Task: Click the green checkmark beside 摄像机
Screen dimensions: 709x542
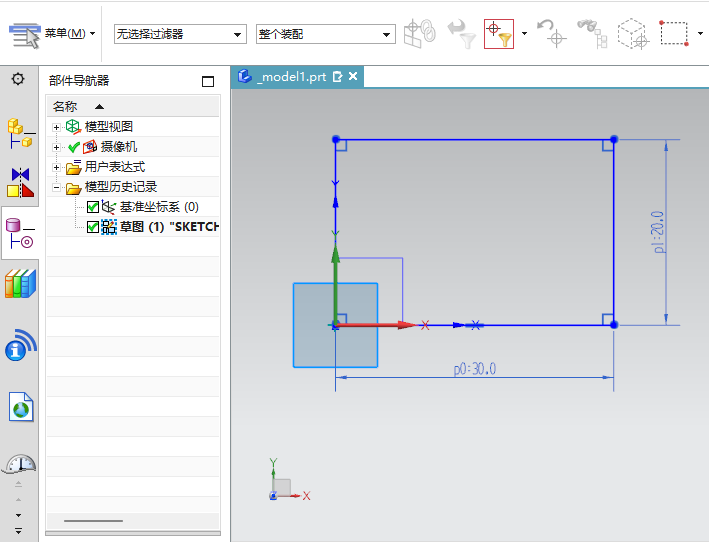Action: point(74,147)
